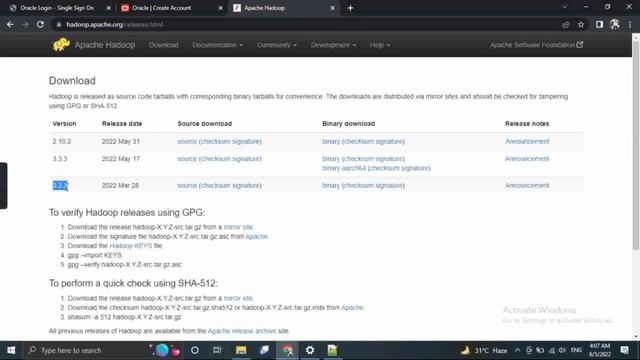Image resolution: width=640 pixels, height=360 pixels.
Task: Open the browser side panel icon
Action: pos(599,24)
